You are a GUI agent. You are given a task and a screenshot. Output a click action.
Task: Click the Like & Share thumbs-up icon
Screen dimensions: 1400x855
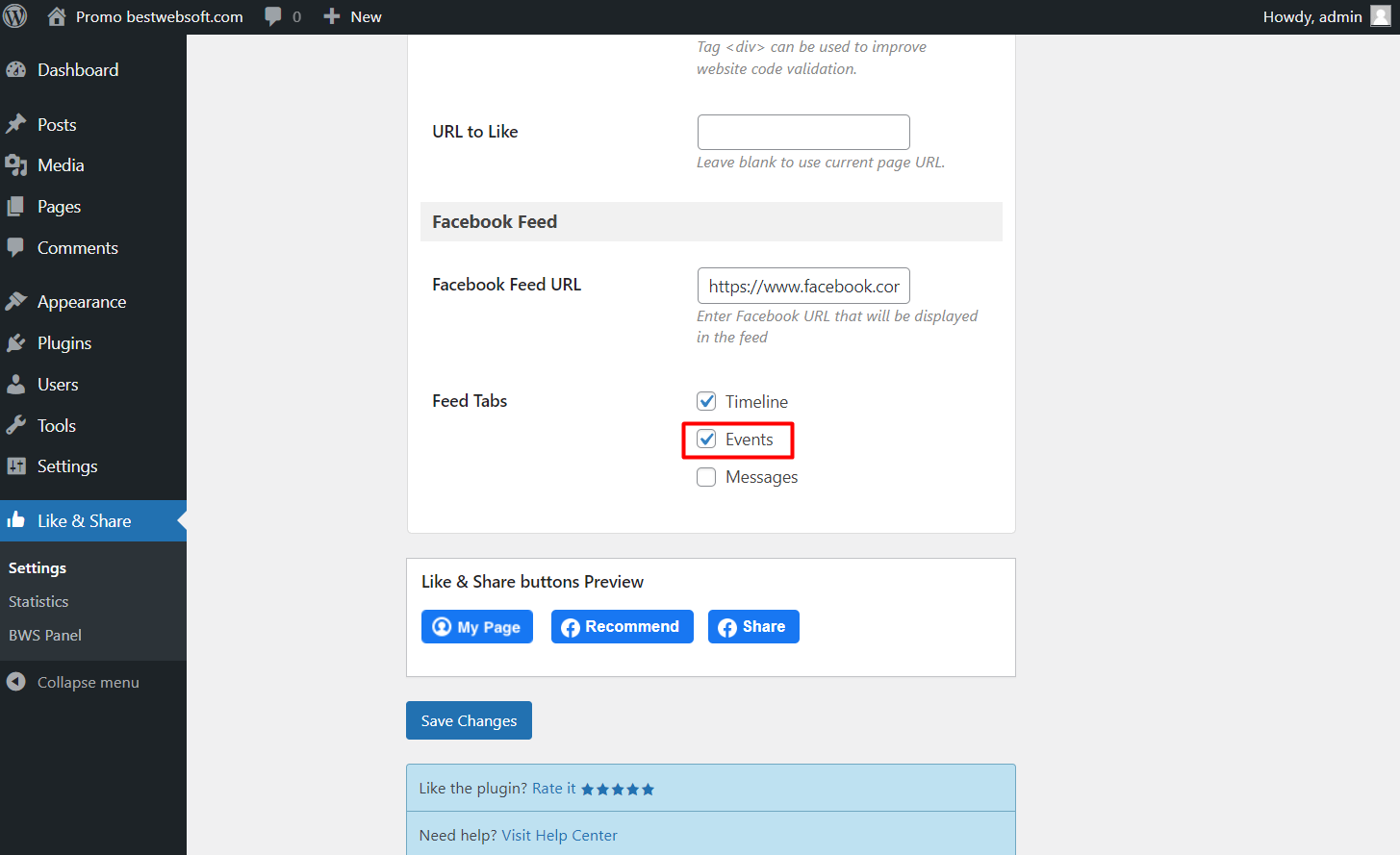click(16, 520)
